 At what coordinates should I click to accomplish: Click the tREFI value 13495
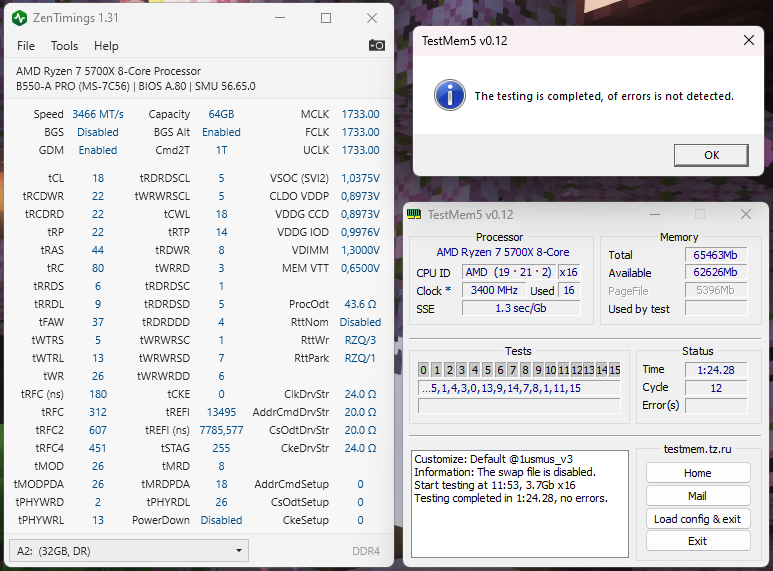tap(221, 412)
